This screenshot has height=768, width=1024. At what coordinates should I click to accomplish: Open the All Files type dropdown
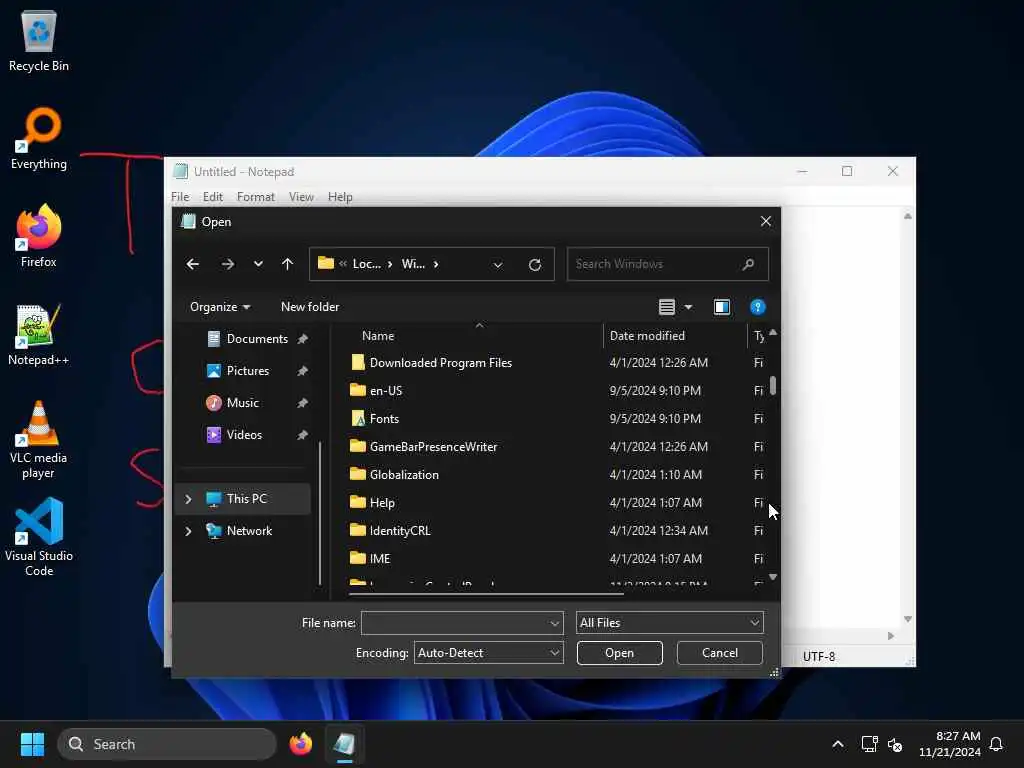click(669, 623)
